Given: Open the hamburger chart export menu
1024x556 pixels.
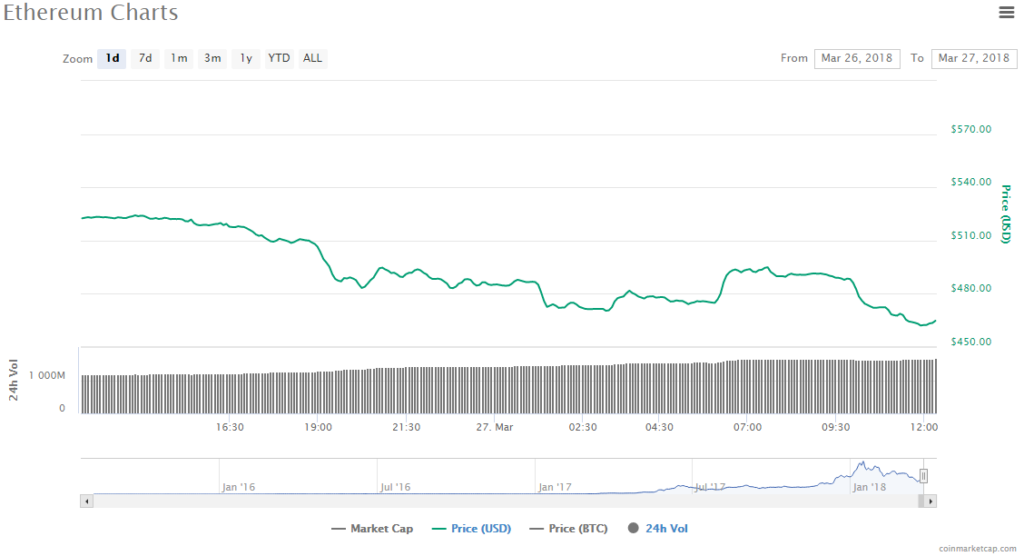Looking at the screenshot, I should coord(1006,12).
